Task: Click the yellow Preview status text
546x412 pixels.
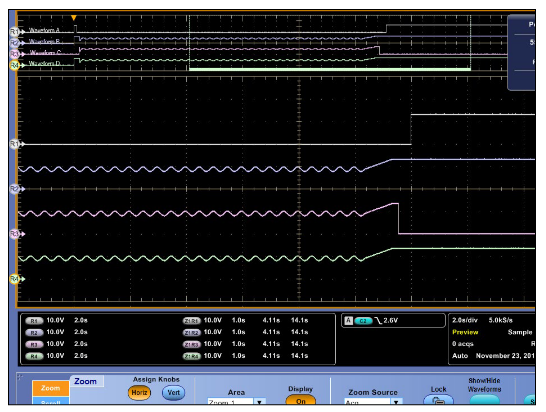Action: [465, 332]
